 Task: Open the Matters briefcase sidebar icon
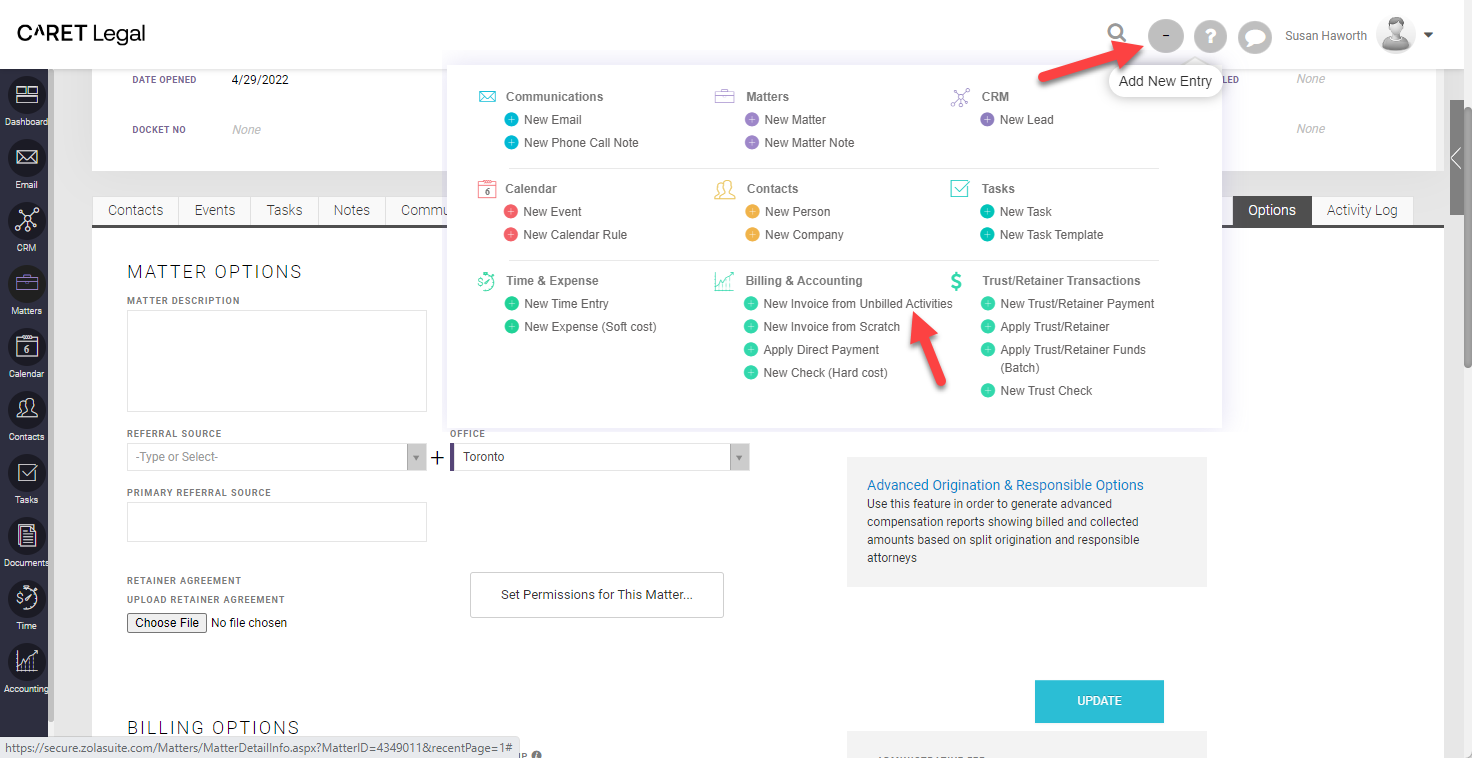tap(27, 284)
